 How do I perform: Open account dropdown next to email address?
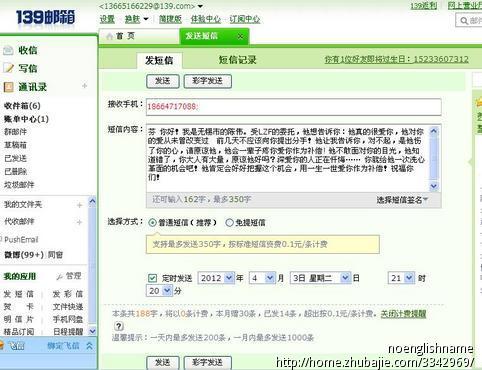200,6
